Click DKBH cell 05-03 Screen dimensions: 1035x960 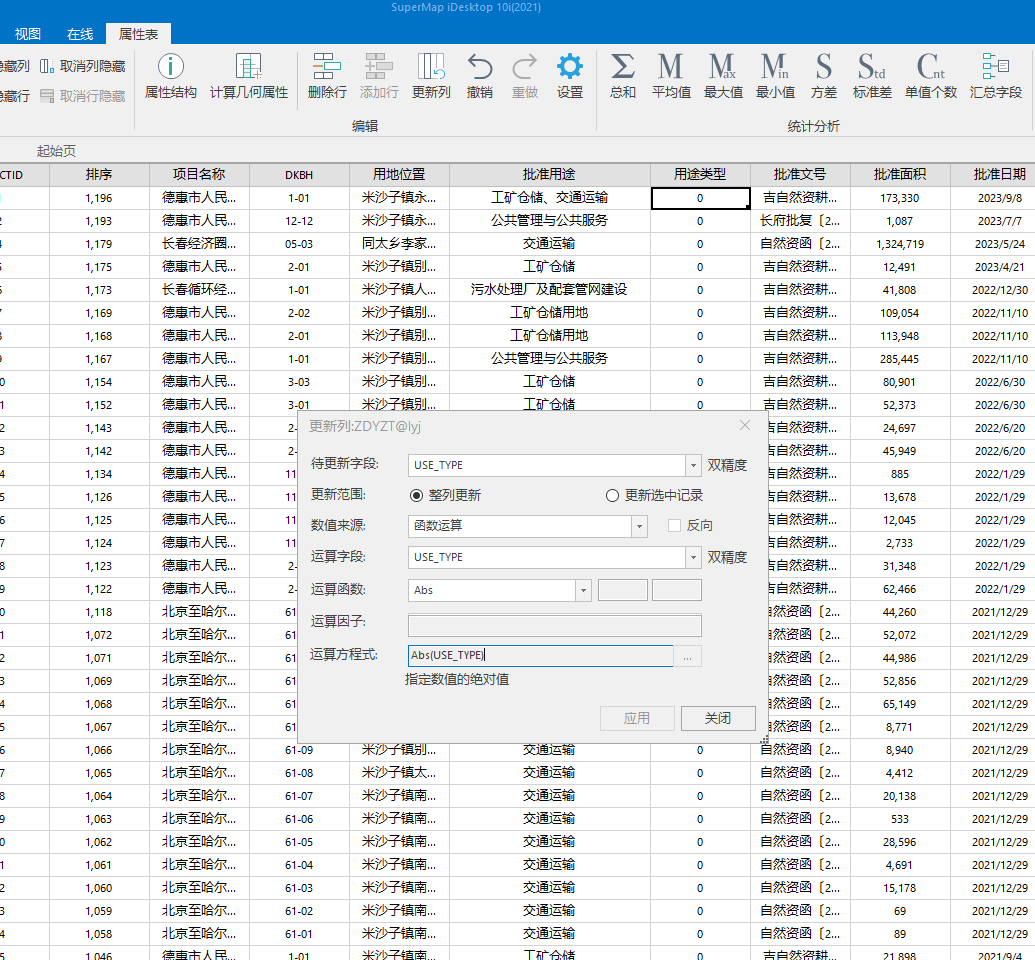click(x=299, y=244)
